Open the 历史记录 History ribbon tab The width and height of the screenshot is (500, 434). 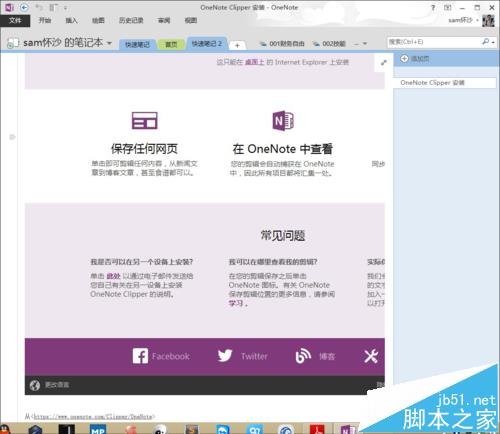tap(131, 20)
